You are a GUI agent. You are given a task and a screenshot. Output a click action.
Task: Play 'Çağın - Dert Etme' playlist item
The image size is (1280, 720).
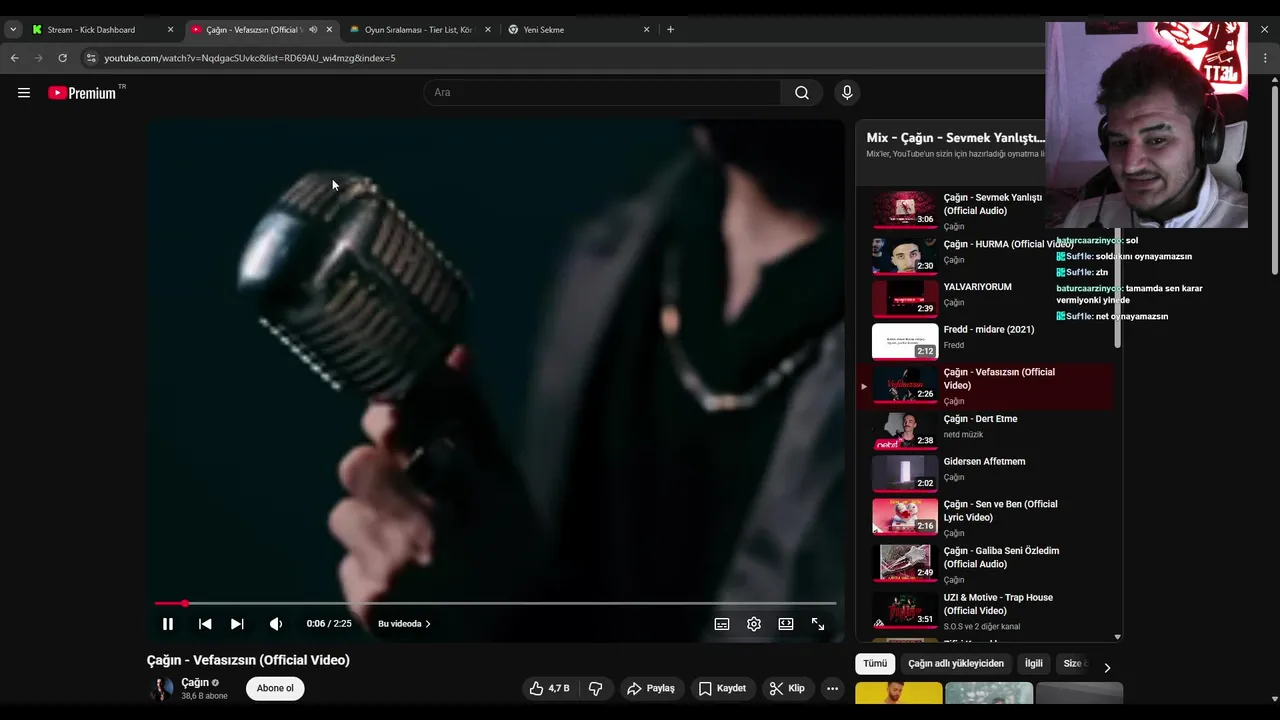(985, 431)
